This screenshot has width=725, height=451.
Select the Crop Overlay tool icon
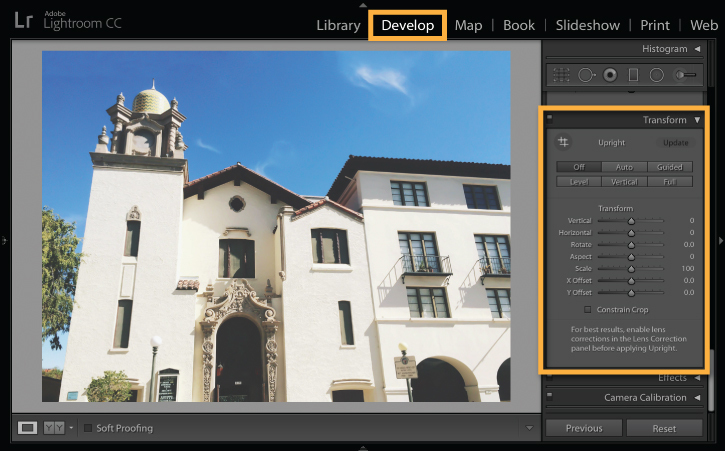(x=561, y=74)
